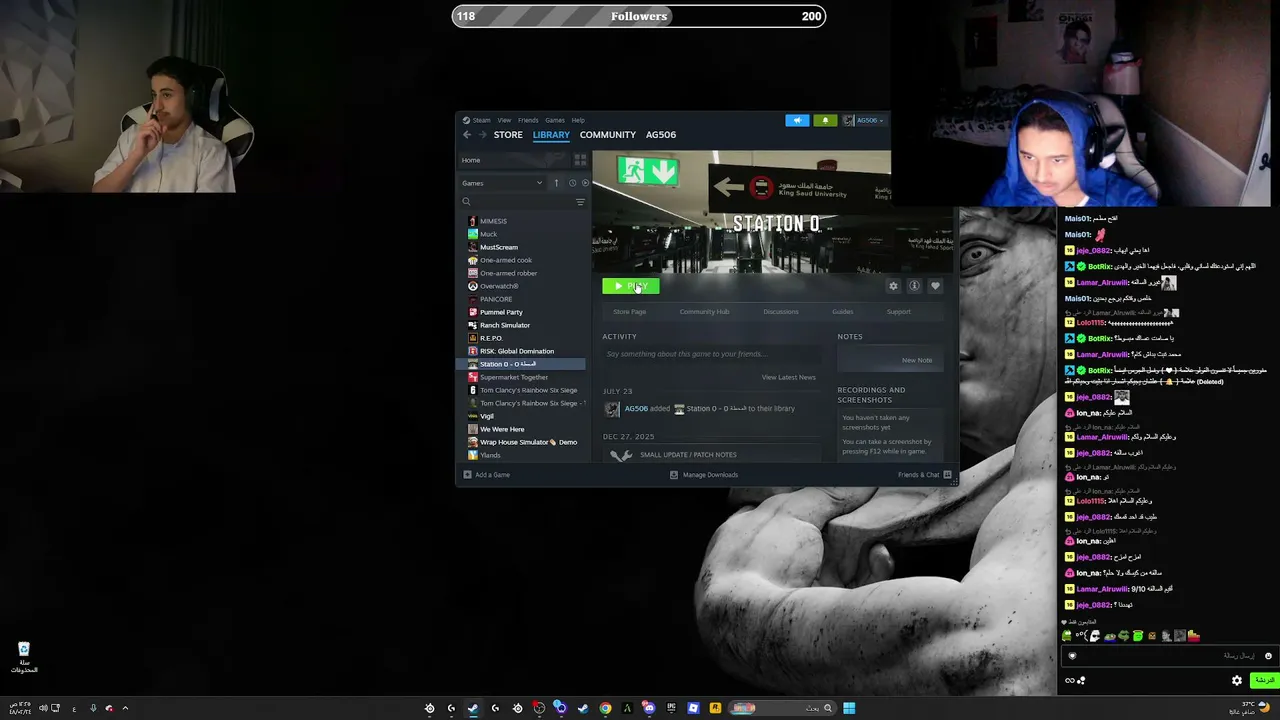
Task: Click the taskbar search box
Action: 781,708
